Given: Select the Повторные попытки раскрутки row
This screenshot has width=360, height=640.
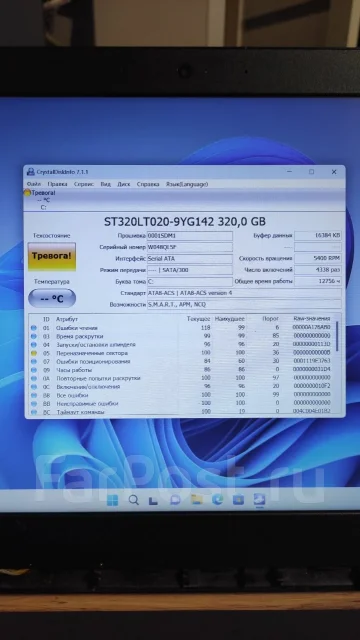Looking at the screenshot, I should pos(182,378).
